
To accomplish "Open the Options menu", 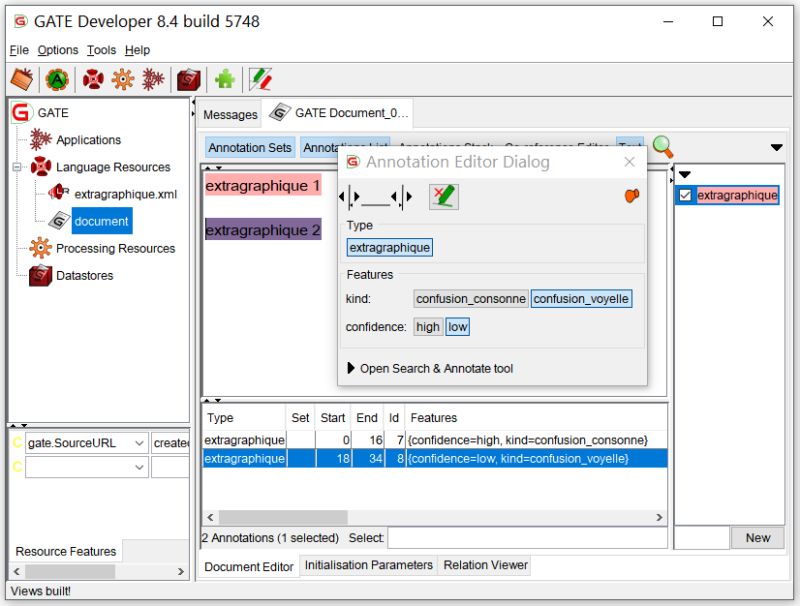I will (x=58, y=50).
